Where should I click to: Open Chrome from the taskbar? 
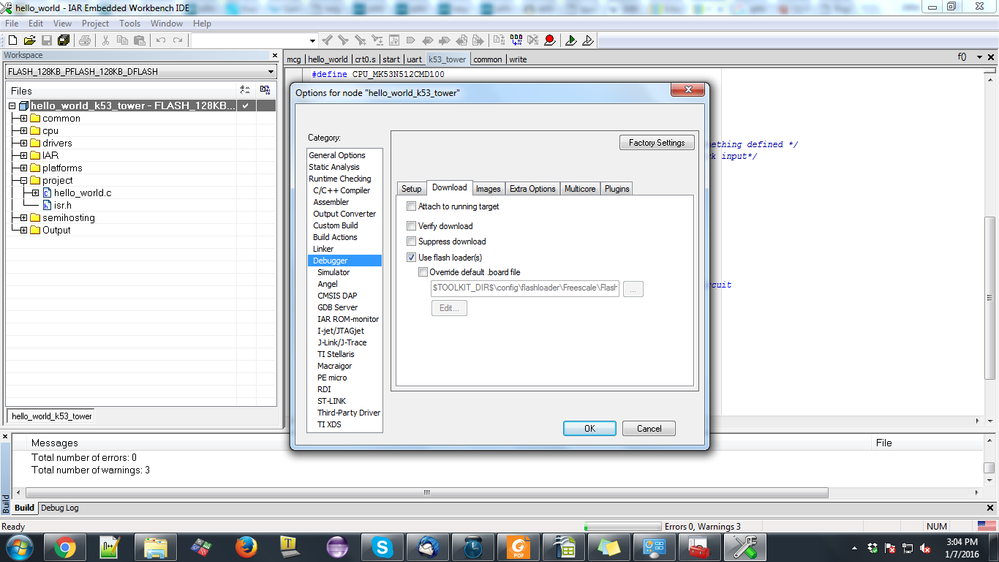64,547
